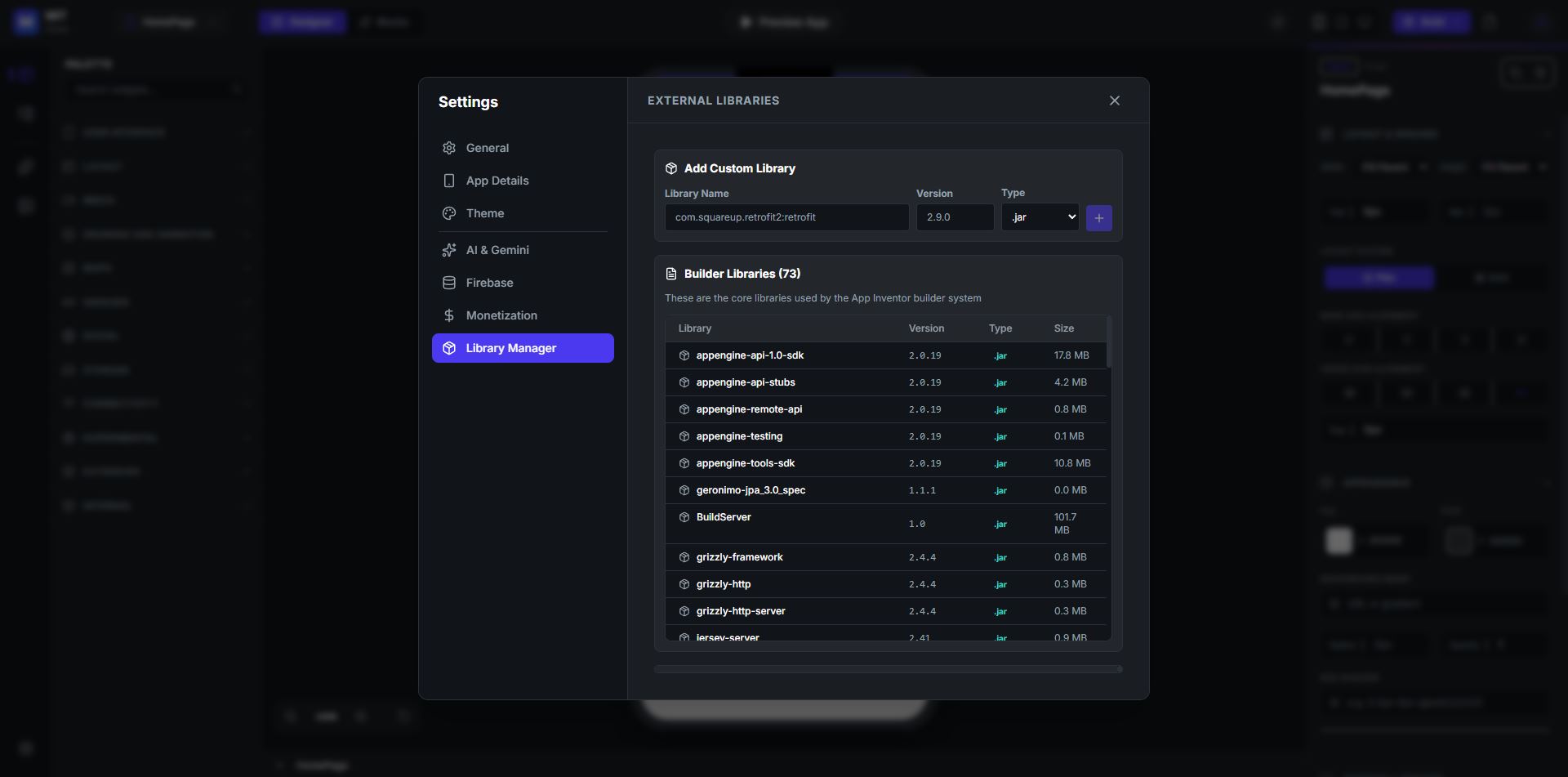The image size is (1568, 777).
Task: Switch to the App Details section
Action: 497,181
